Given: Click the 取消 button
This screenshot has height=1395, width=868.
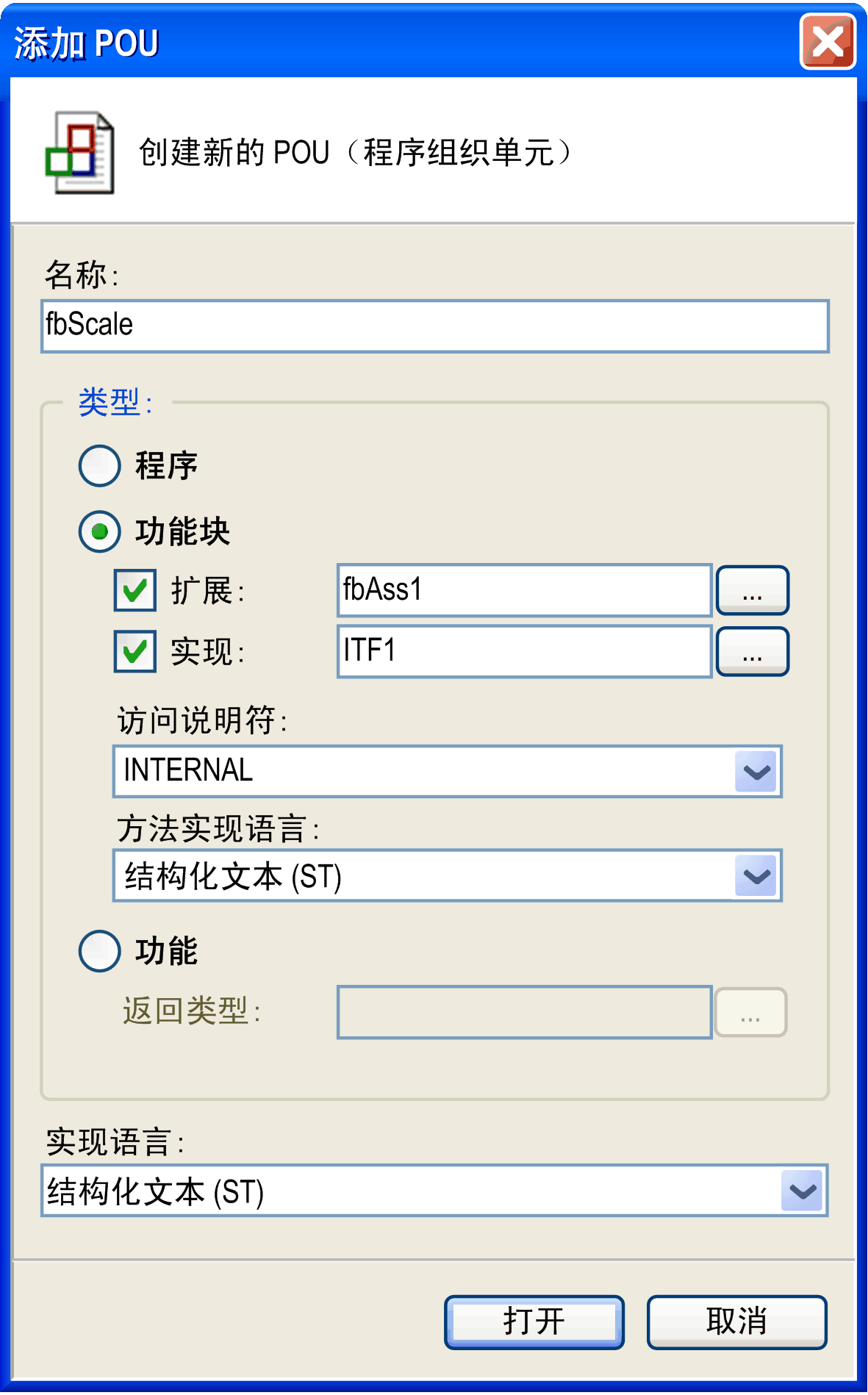Looking at the screenshot, I should (737, 1322).
